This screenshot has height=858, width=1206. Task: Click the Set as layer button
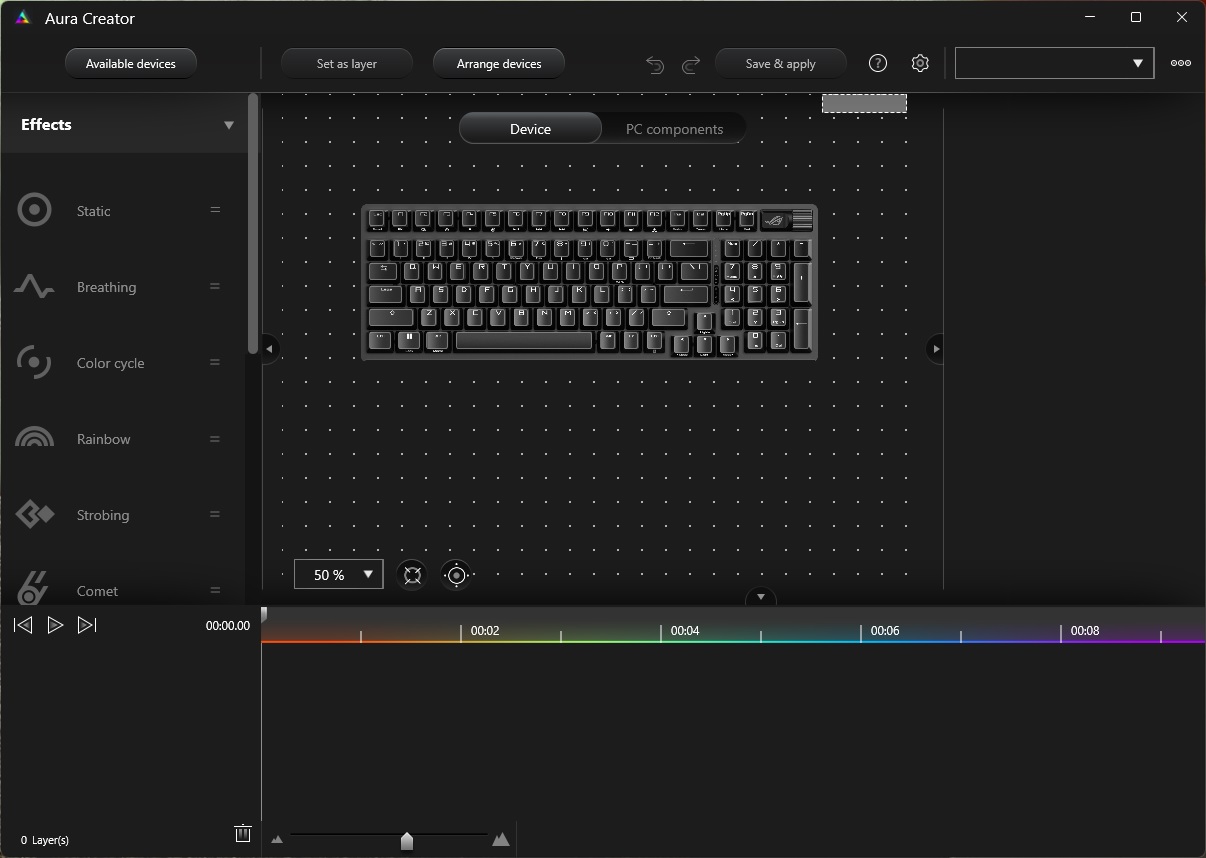coord(346,63)
